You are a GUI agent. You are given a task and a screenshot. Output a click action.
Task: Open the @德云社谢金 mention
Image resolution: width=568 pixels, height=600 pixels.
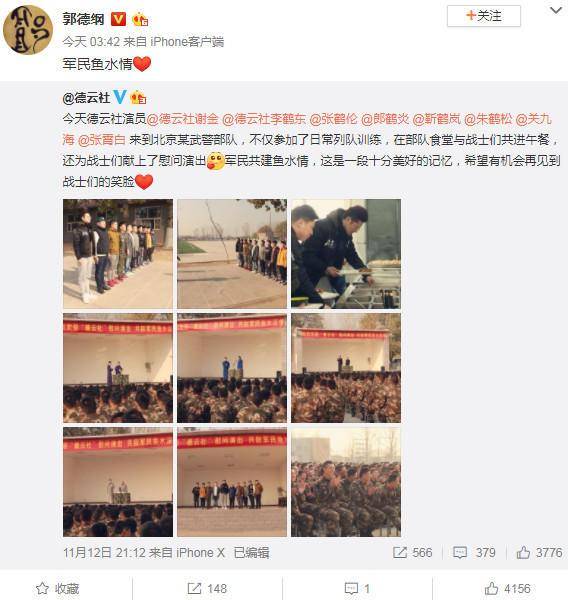(182, 119)
